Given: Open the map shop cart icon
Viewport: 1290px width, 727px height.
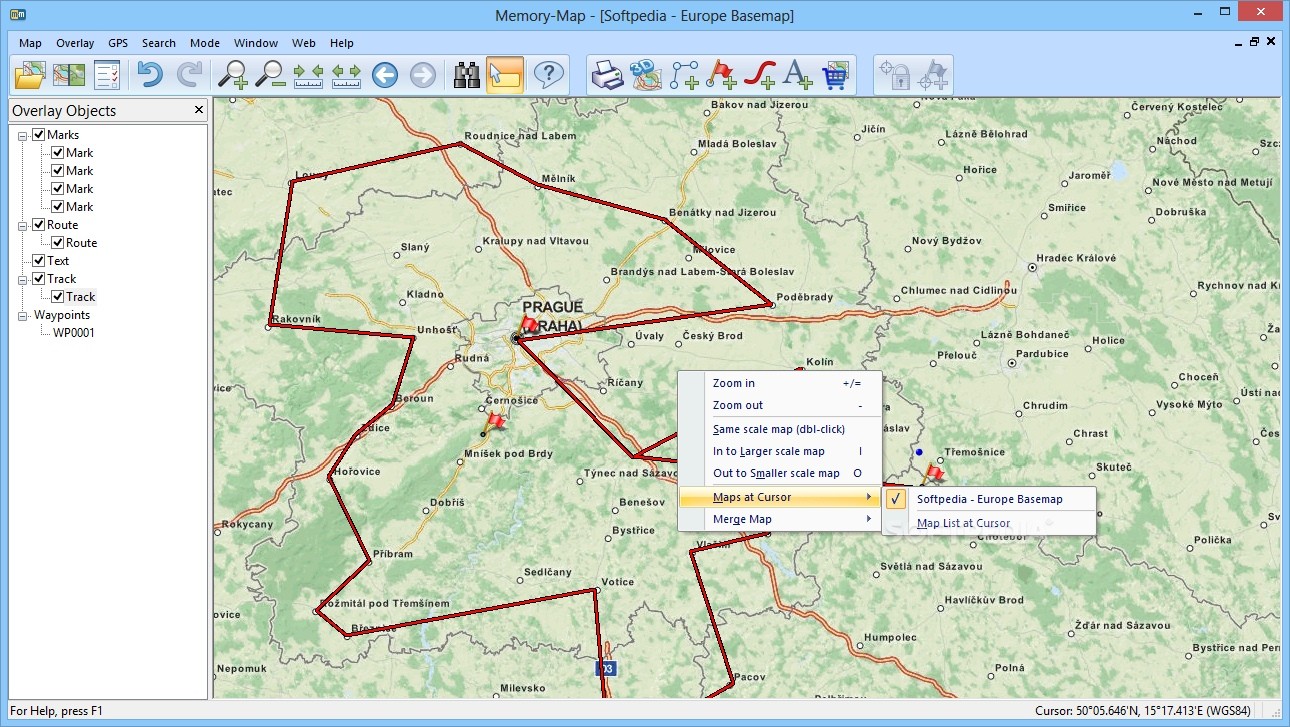Looking at the screenshot, I should coord(835,75).
